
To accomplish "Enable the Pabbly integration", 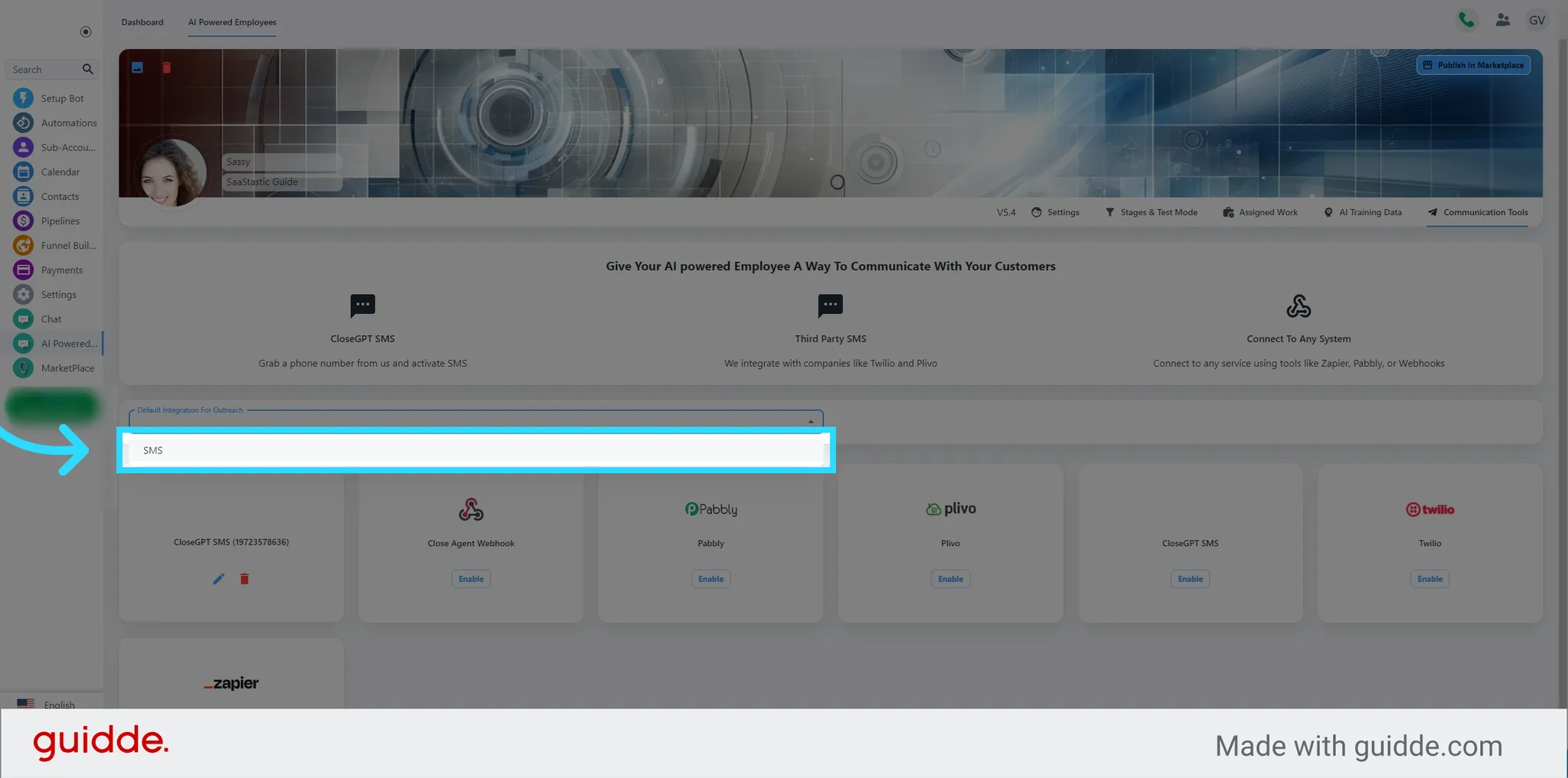I will (x=710, y=579).
